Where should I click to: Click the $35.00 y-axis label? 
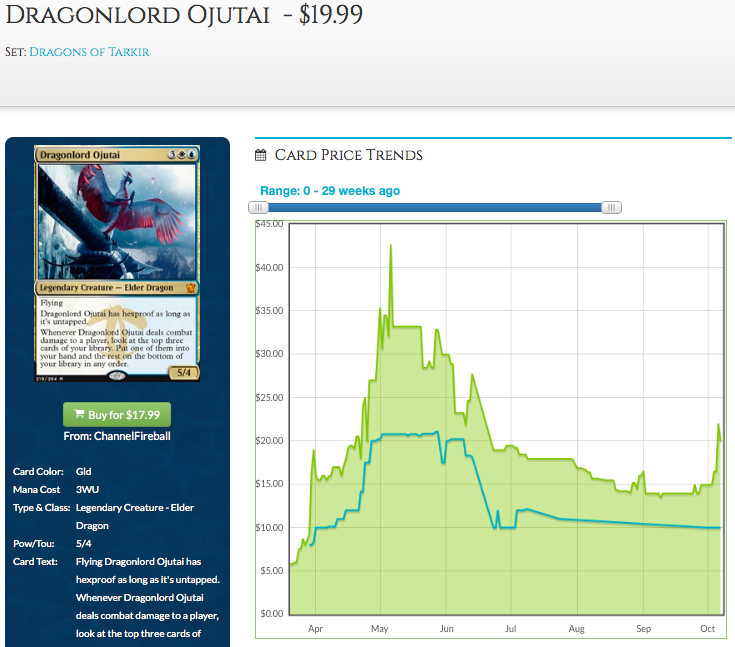click(269, 310)
